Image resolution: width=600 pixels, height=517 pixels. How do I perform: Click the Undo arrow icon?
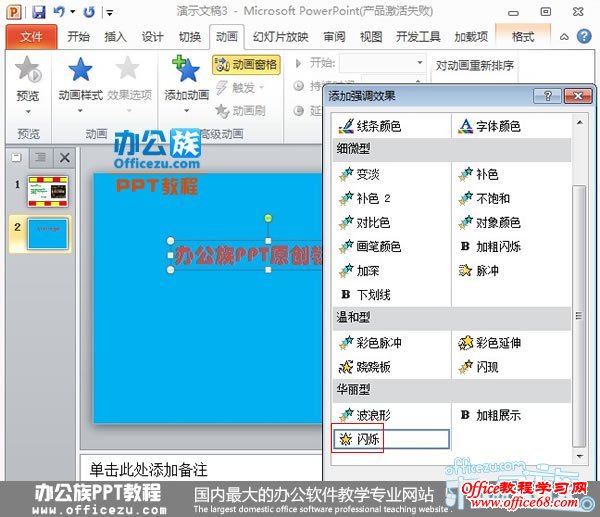pyautogui.click(x=59, y=12)
